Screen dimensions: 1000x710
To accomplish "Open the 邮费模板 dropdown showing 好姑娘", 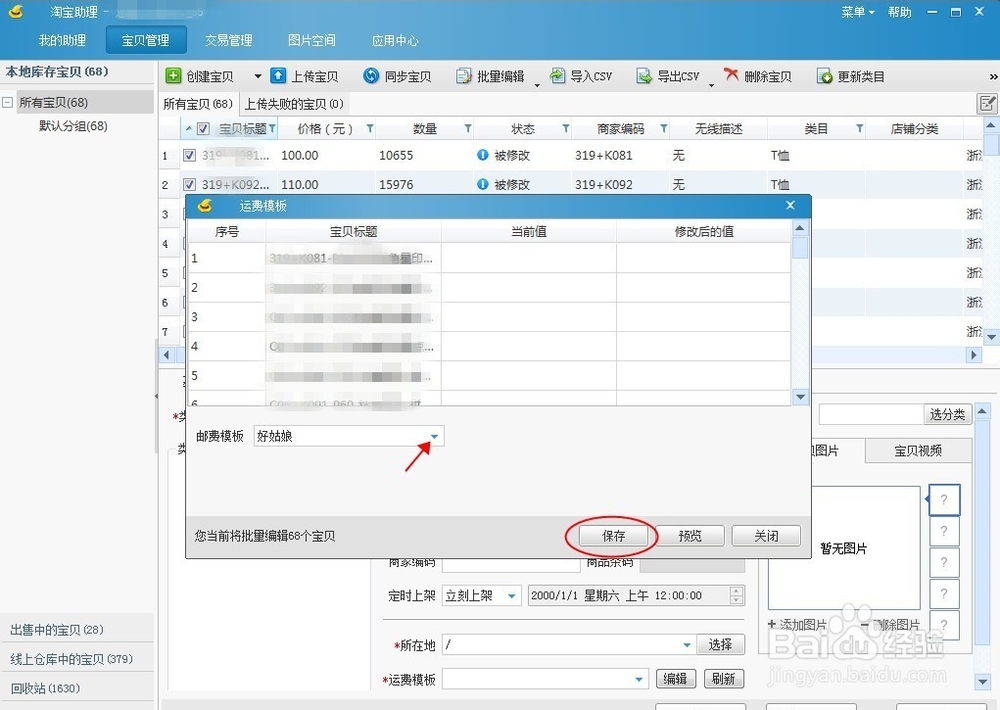I will 434,436.
